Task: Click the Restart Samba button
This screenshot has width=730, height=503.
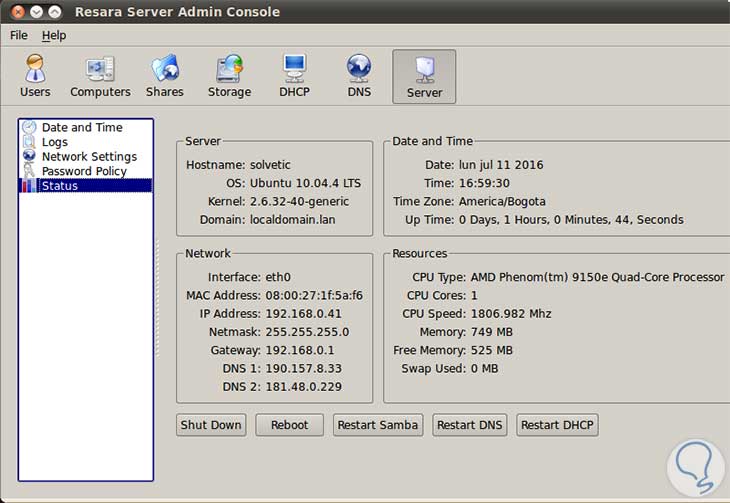Action: click(x=378, y=425)
